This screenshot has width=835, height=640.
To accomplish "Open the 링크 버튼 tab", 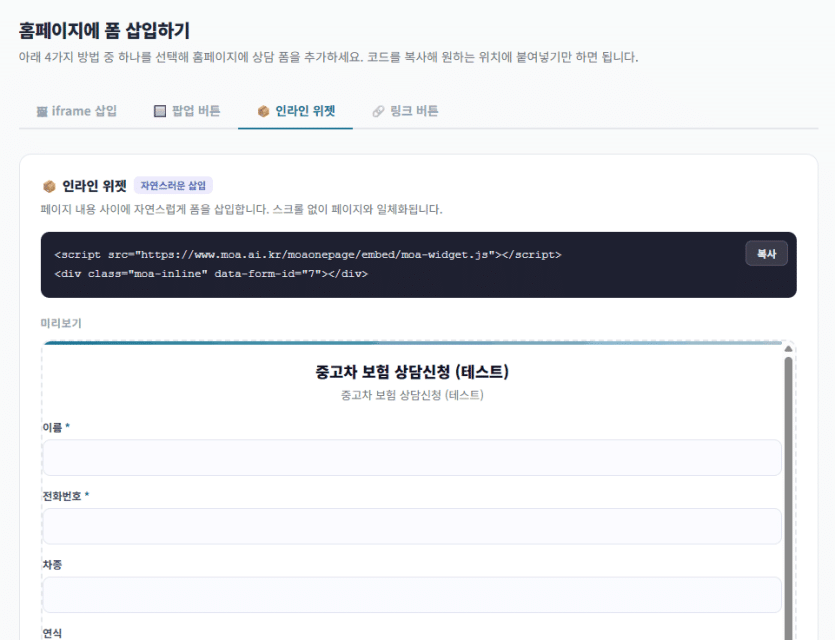I will 404,113.
